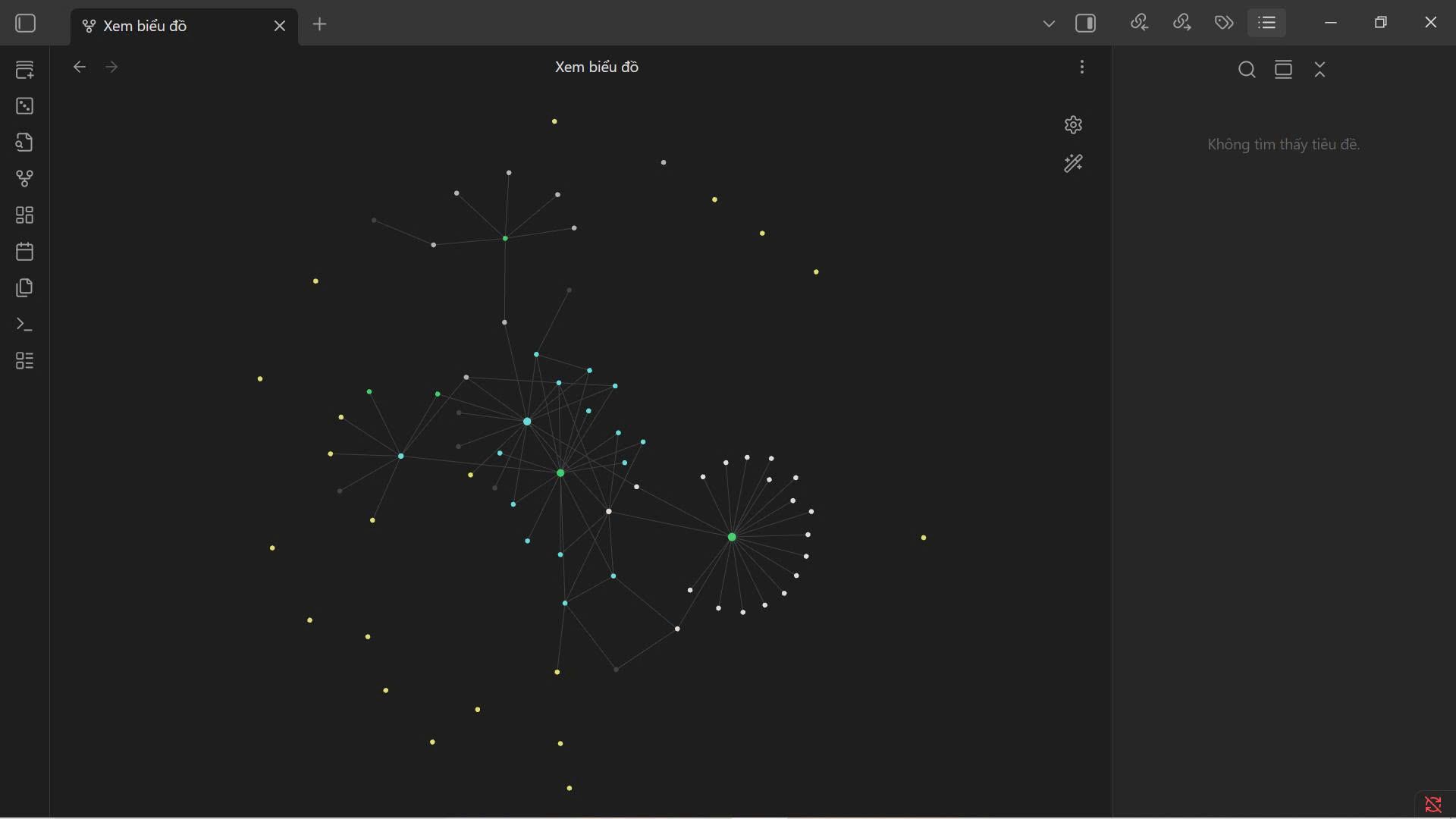The width and height of the screenshot is (1456, 819).
Task: Open the tab list dropdown chevron
Action: pyautogui.click(x=1049, y=24)
